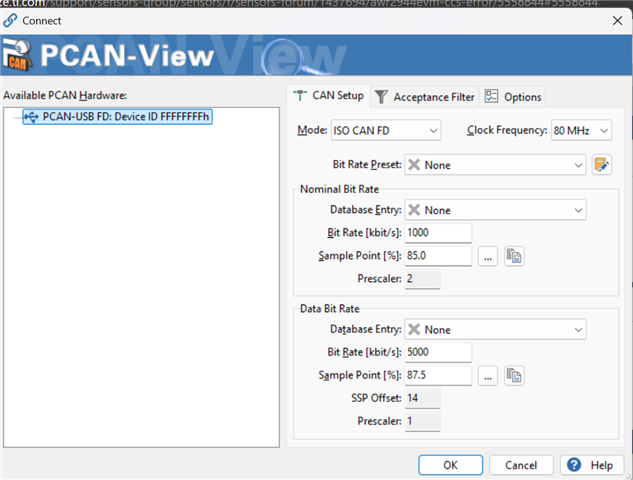Viewport: 633px width, 480px height.
Task: Click the Available PCAN Hardware label
Action: click(65, 96)
